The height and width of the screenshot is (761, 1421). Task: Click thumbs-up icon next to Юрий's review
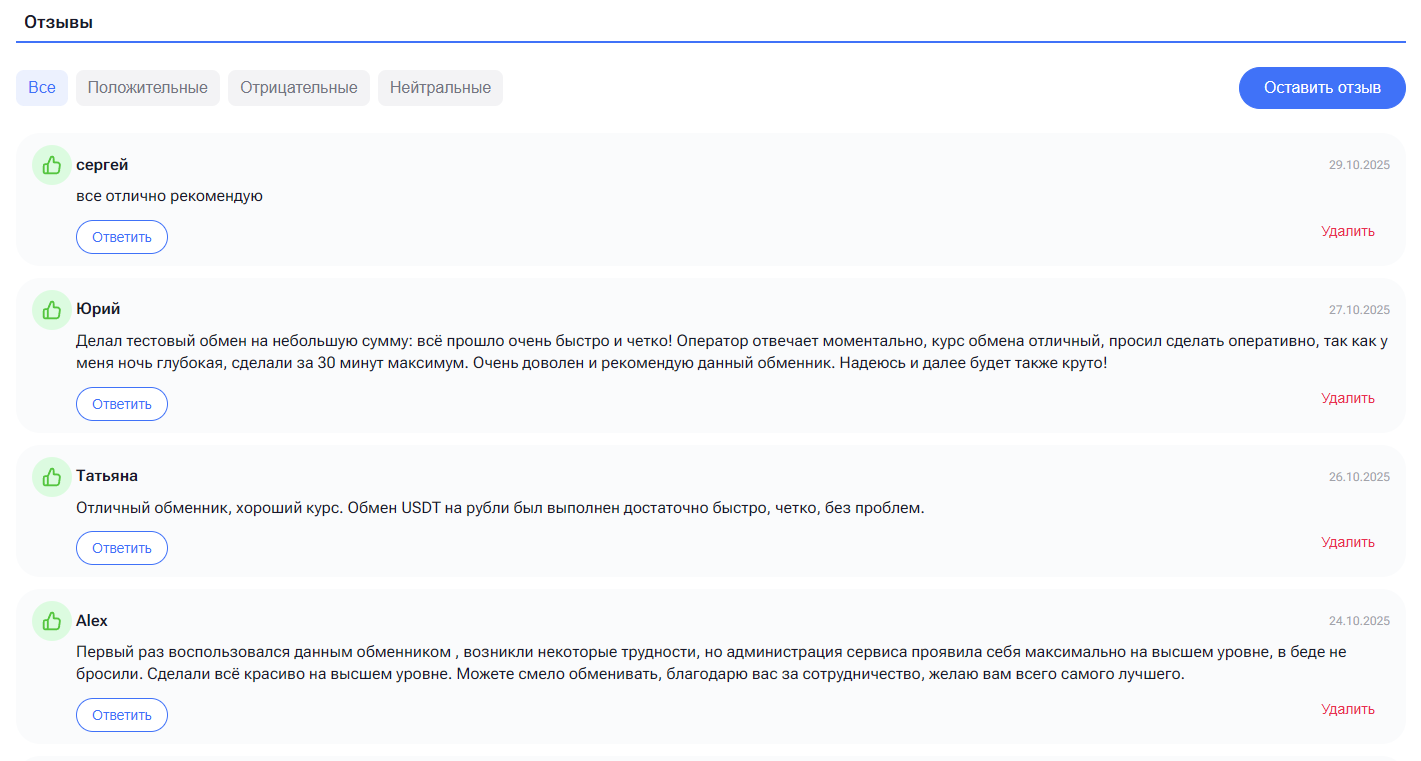click(52, 309)
